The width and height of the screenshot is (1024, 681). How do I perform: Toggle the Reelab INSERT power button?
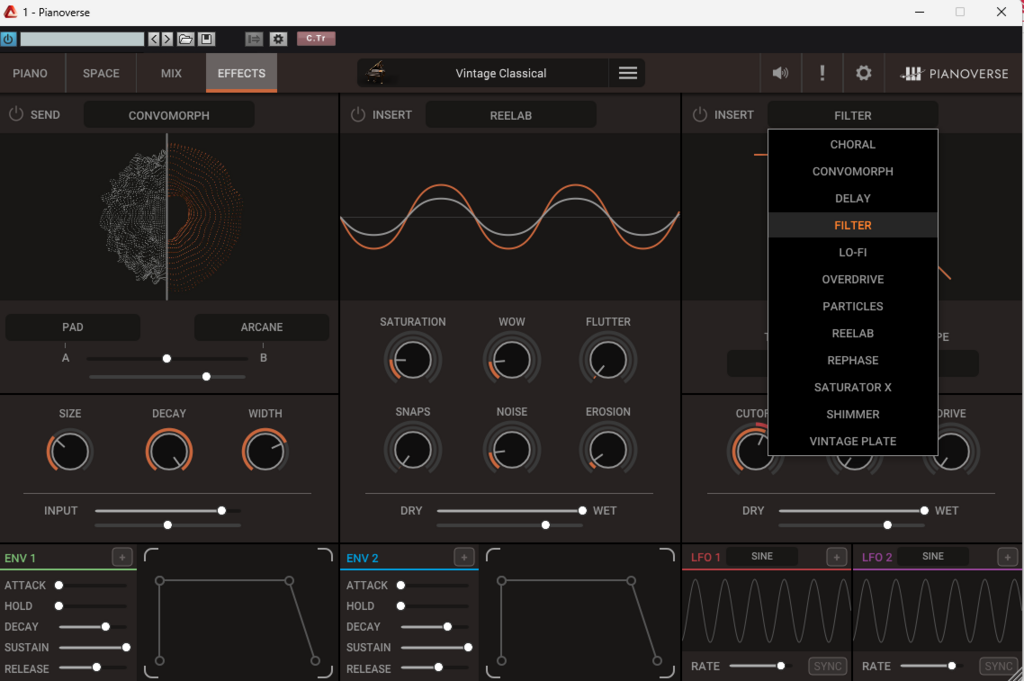pyautogui.click(x=358, y=114)
